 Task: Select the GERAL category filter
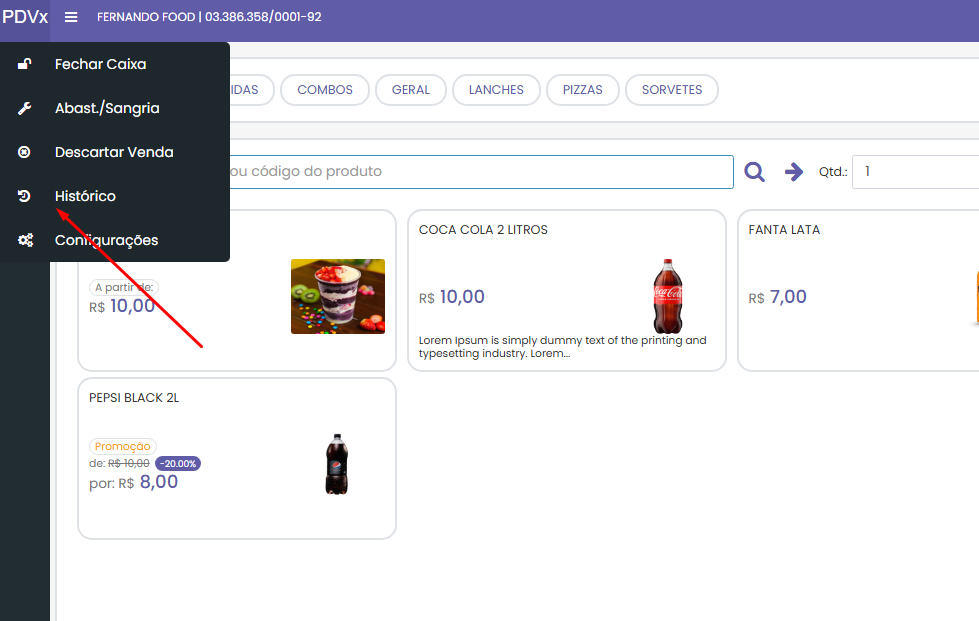pyautogui.click(x=410, y=90)
